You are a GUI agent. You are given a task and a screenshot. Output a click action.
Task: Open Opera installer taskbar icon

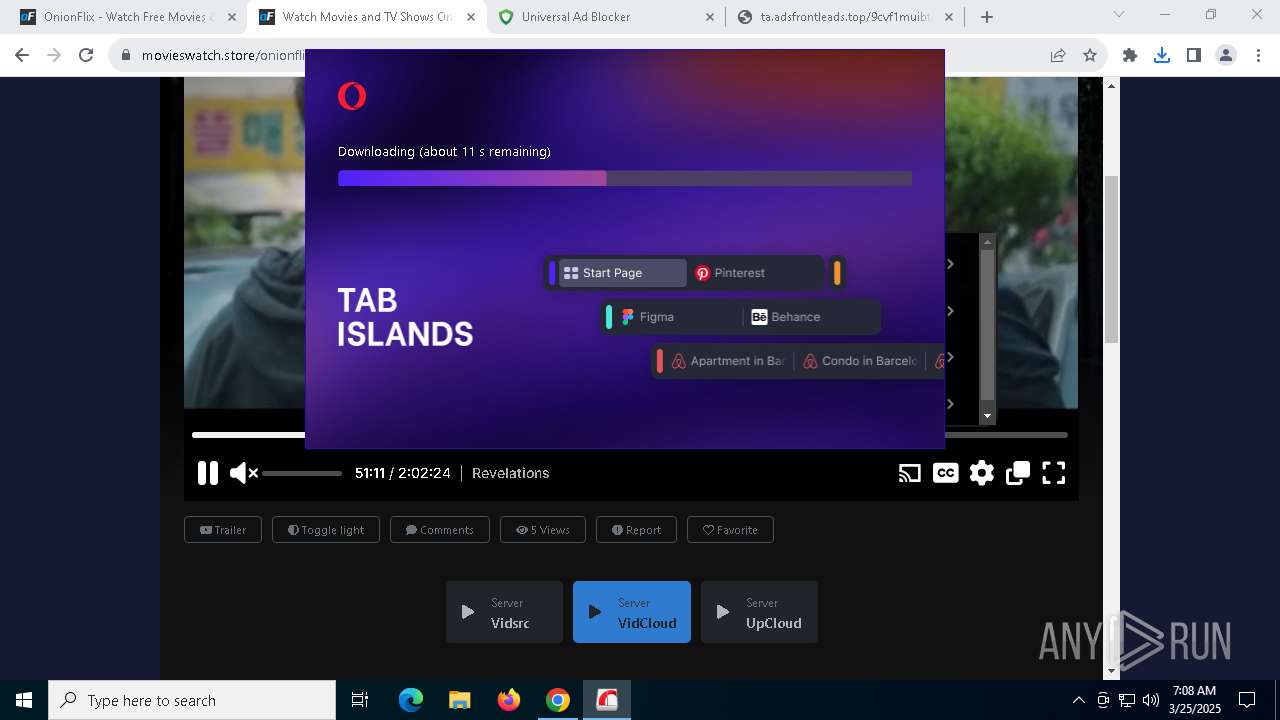click(x=607, y=700)
